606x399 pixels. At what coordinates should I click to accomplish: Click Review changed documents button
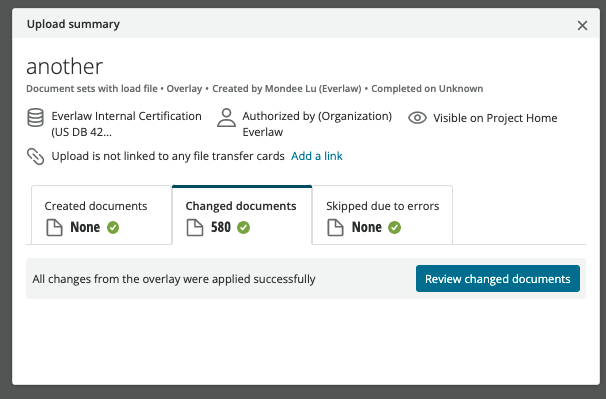tap(498, 278)
